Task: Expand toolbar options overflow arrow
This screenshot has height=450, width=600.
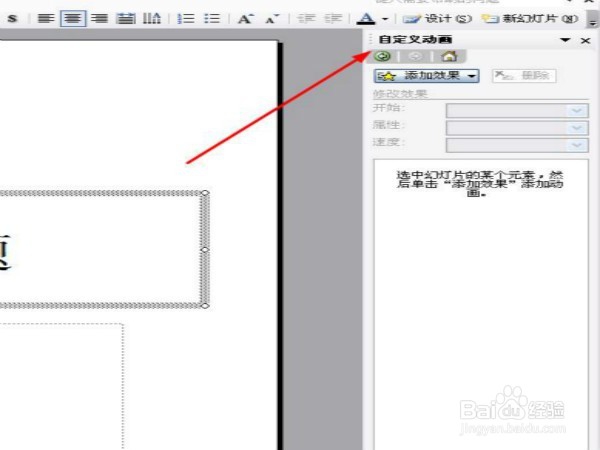Action: click(x=593, y=18)
